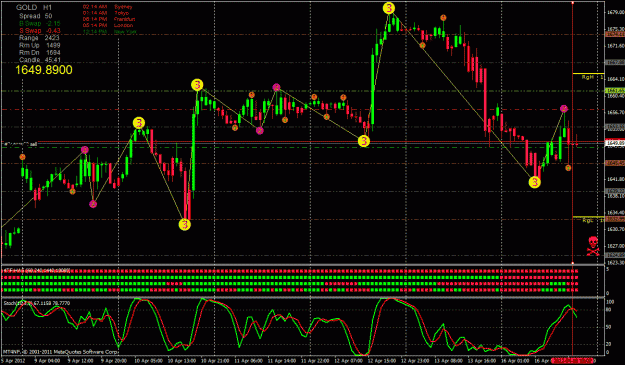
Task: Select the Frankfurt session time row
Action: pos(109,19)
